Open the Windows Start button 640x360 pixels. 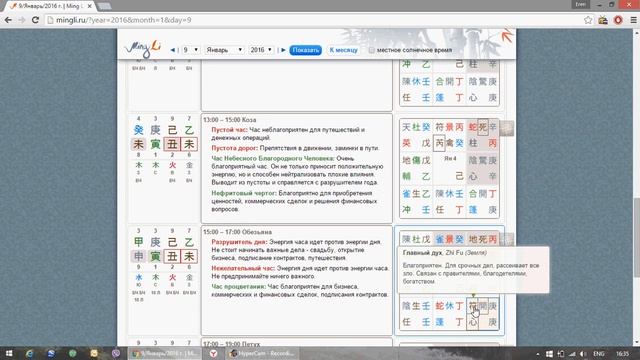[x=9, y=353]
